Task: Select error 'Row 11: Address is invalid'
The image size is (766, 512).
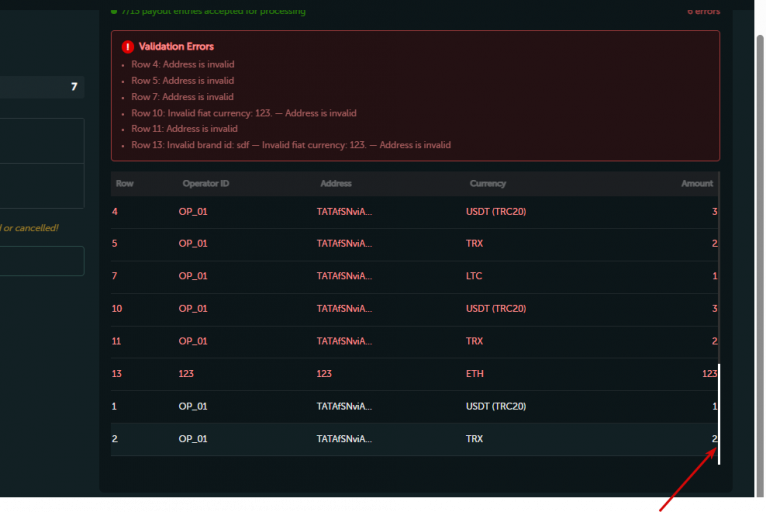Action: [x=184, y=128]
